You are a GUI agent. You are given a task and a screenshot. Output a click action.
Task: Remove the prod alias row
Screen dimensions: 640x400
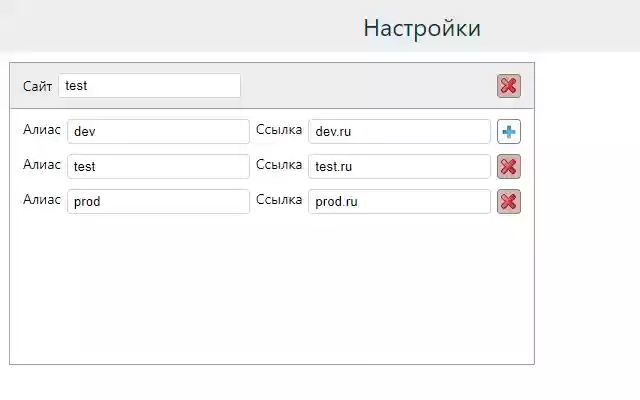pyautogui.click(x=509, y=201)
